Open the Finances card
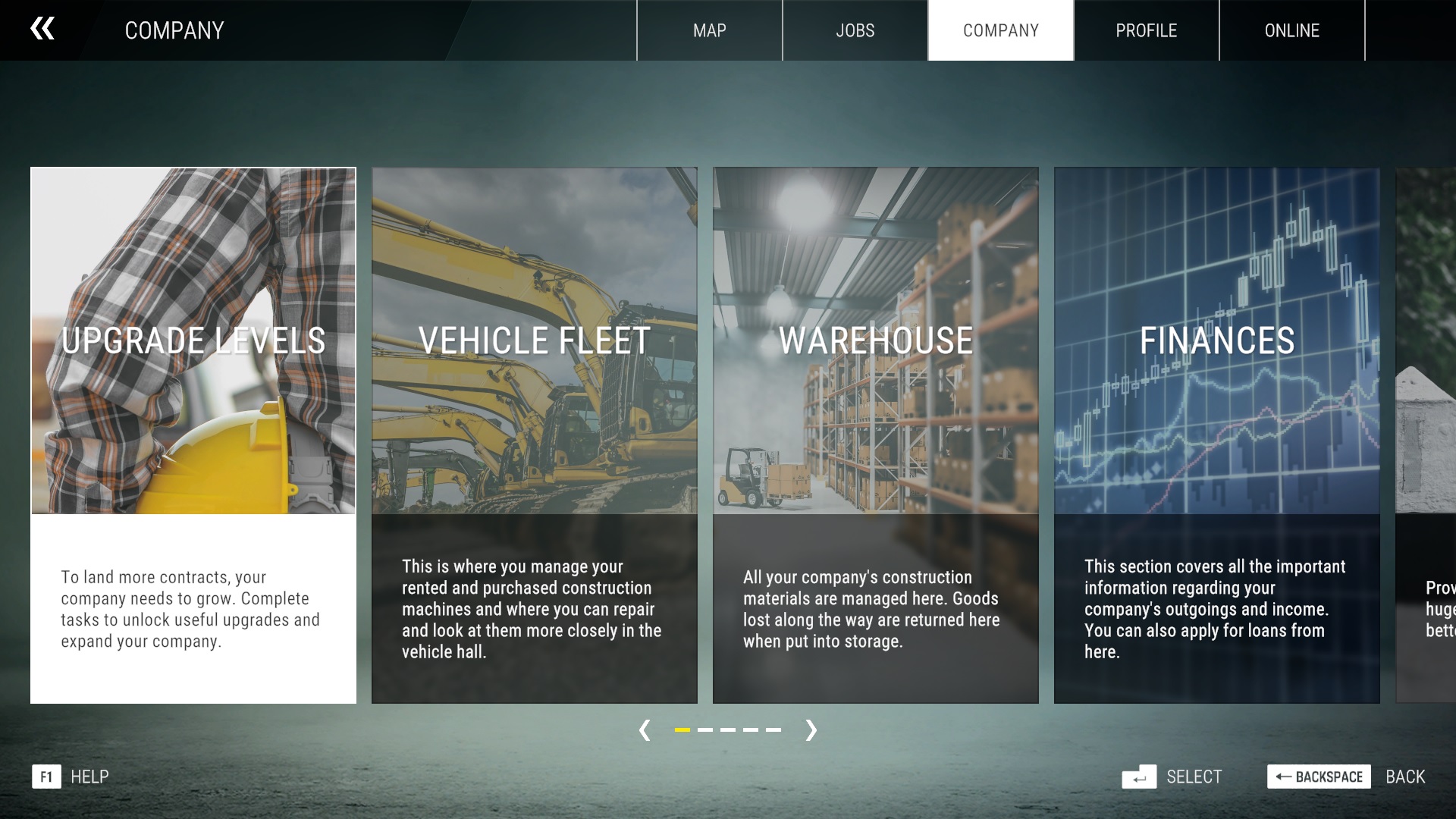Image resolution: width=1456 pixels, height=819 pixels. tap(1216, 435)
